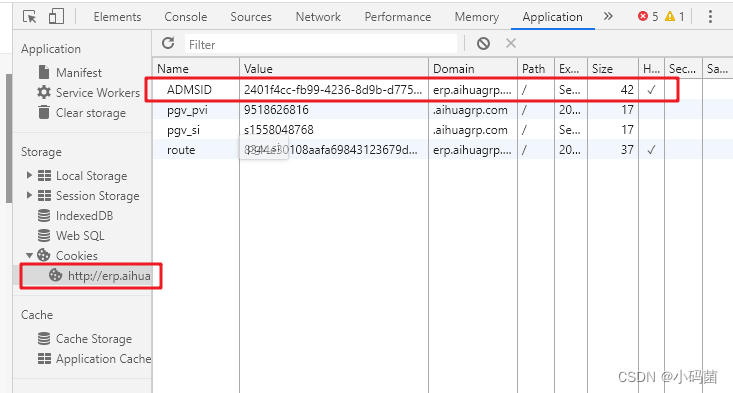Click the value 9518626816
This screenshot has width=733, height=393.
coord(276,110)
